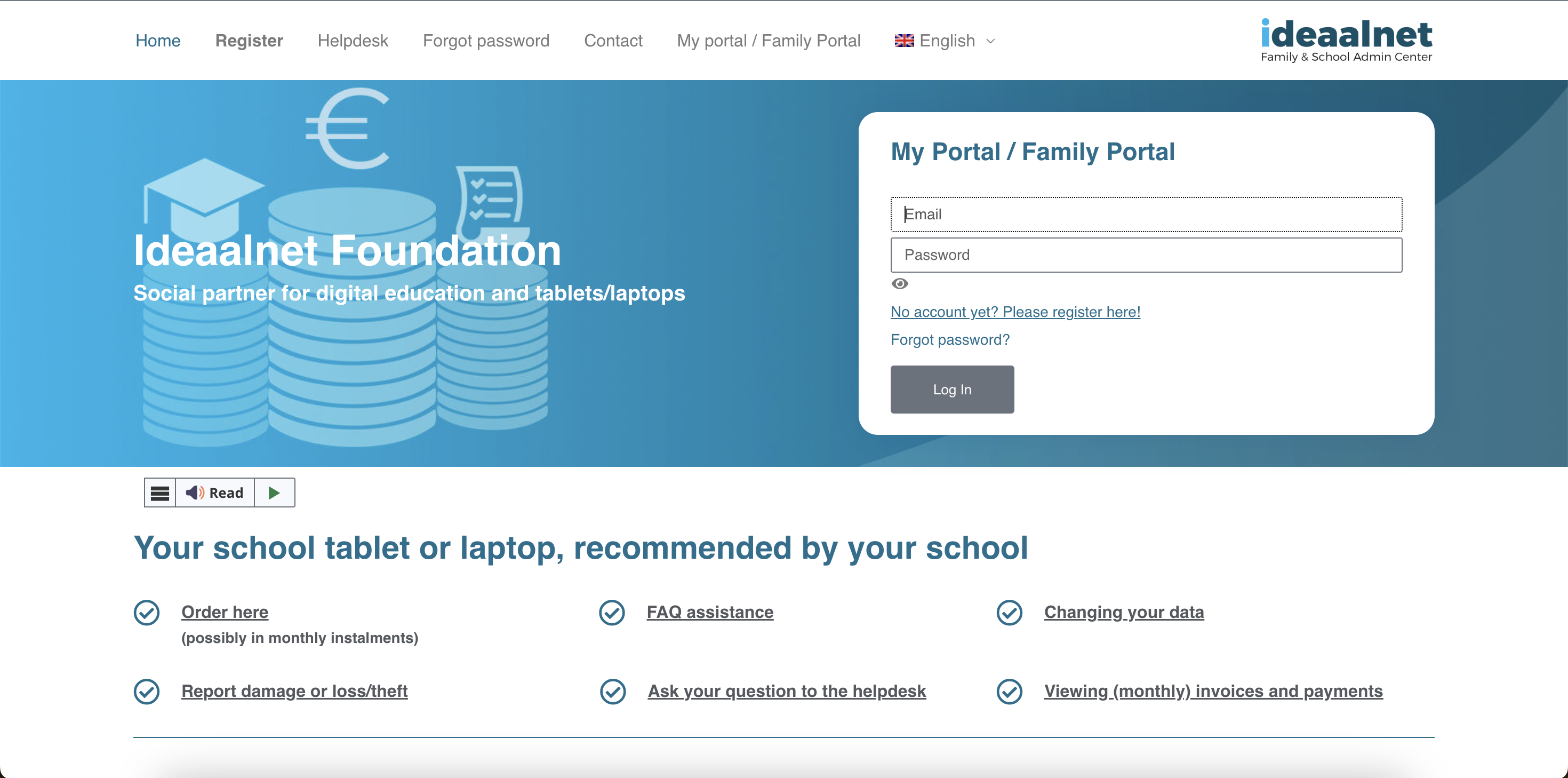Click '(possibly in monthly instalments)' text
The image size is (1568, 778).
(300, 638)
